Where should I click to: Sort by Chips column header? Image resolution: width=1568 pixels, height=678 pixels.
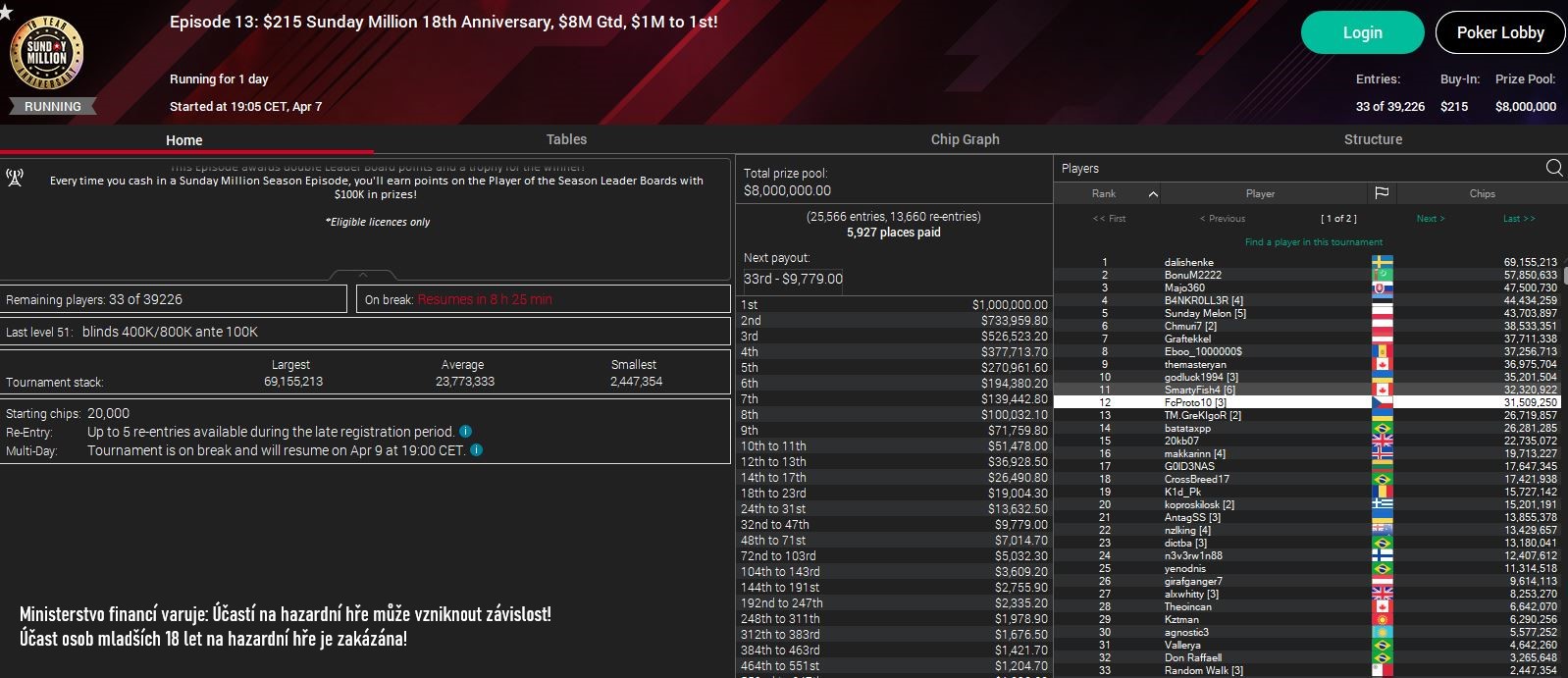tap(1482, 193)
